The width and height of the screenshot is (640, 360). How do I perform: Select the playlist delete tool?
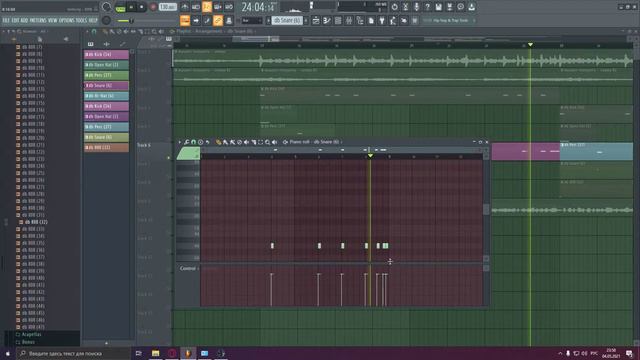tap(119, 31)
